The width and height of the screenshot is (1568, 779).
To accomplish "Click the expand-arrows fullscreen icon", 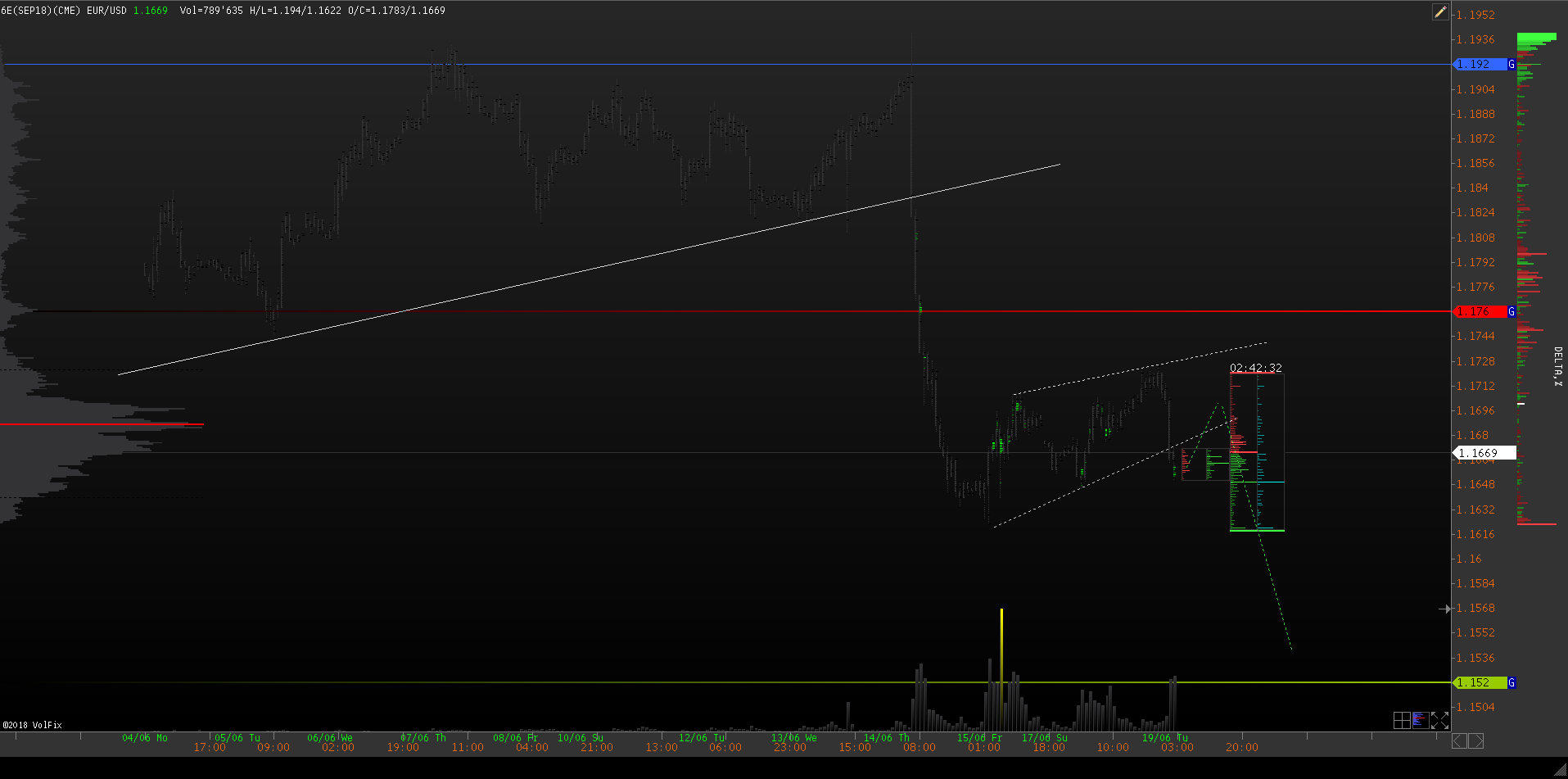I will coord(1439,720).
